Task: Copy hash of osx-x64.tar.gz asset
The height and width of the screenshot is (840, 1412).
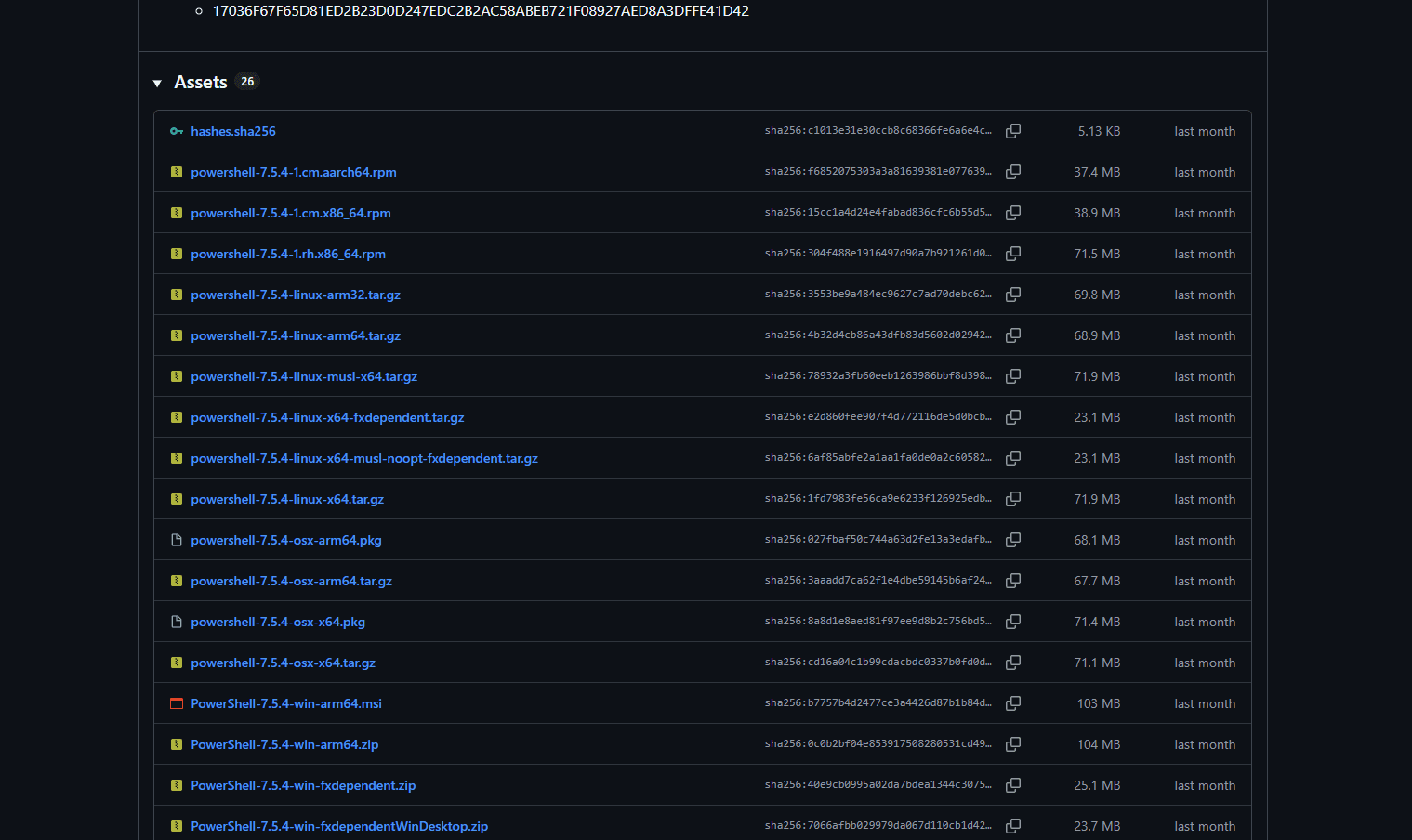Action: point(1013,663)
